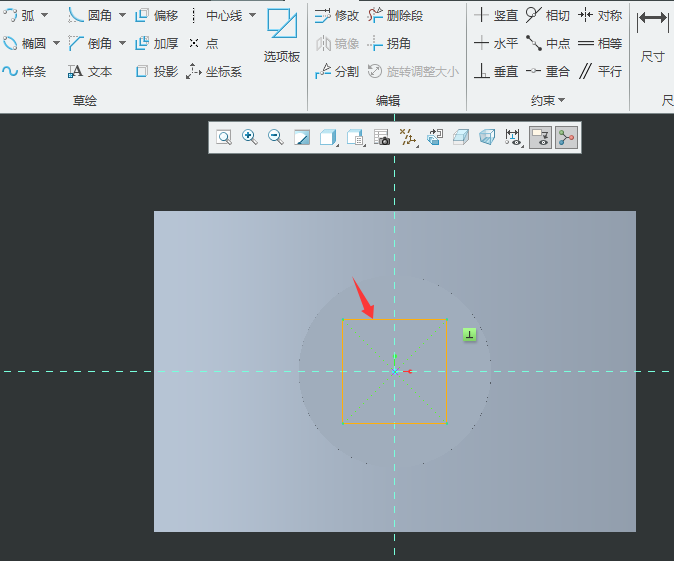The height and width of the screenshot is (561, 674).
Task: Choose the 样条 (spline) tool
Action: pos(24,71)
